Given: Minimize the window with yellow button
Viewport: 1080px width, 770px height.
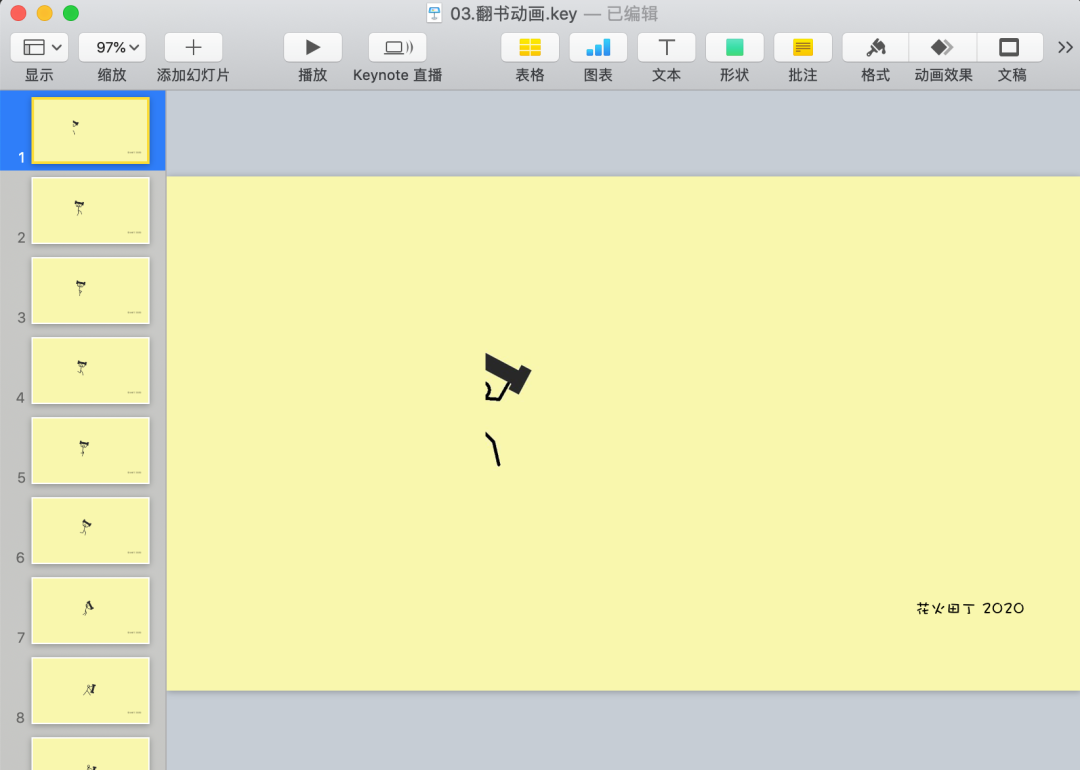Looking at the screenshot, I should [45, 13].
